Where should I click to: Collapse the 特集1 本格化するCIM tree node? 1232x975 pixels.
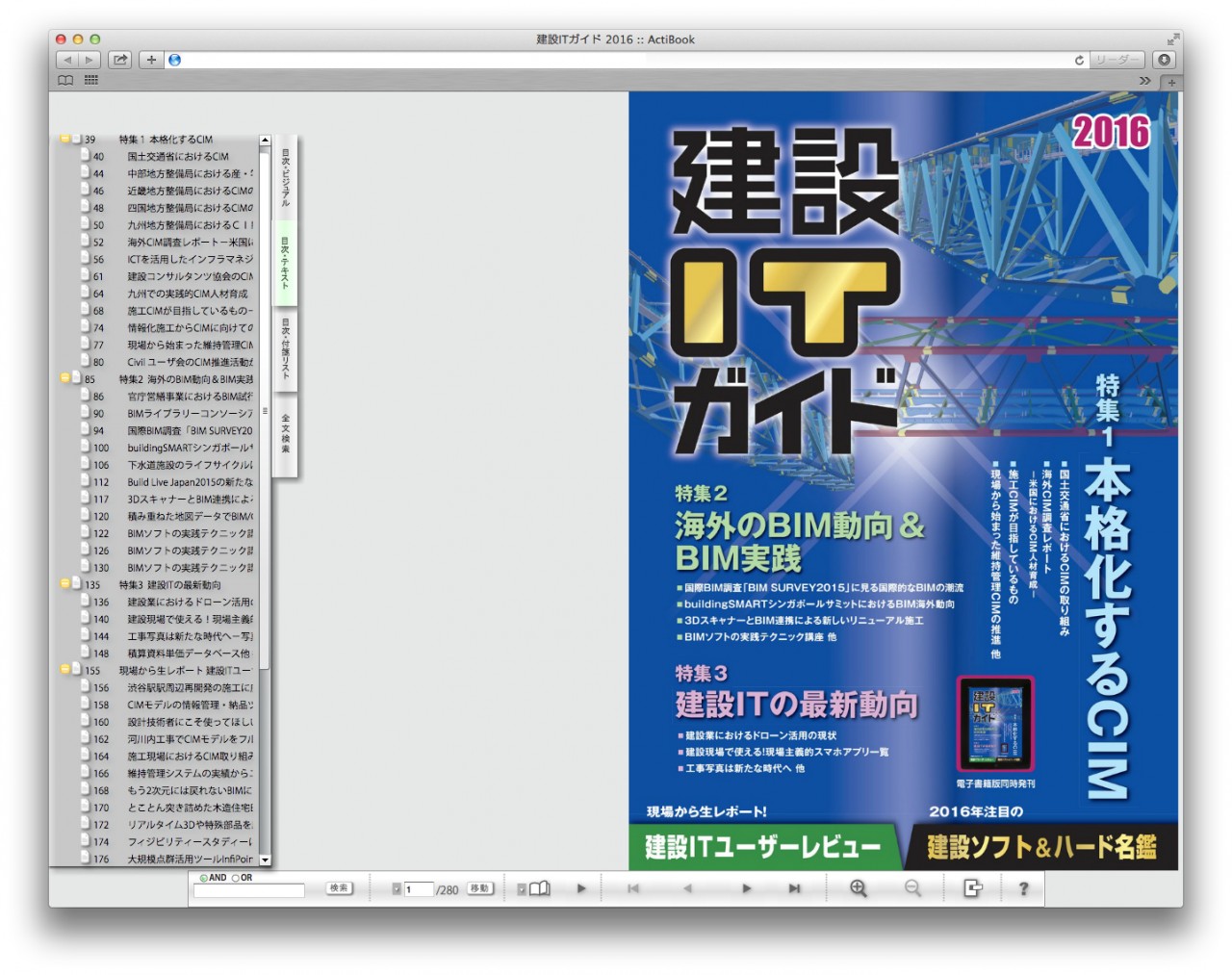coord(64,139)
